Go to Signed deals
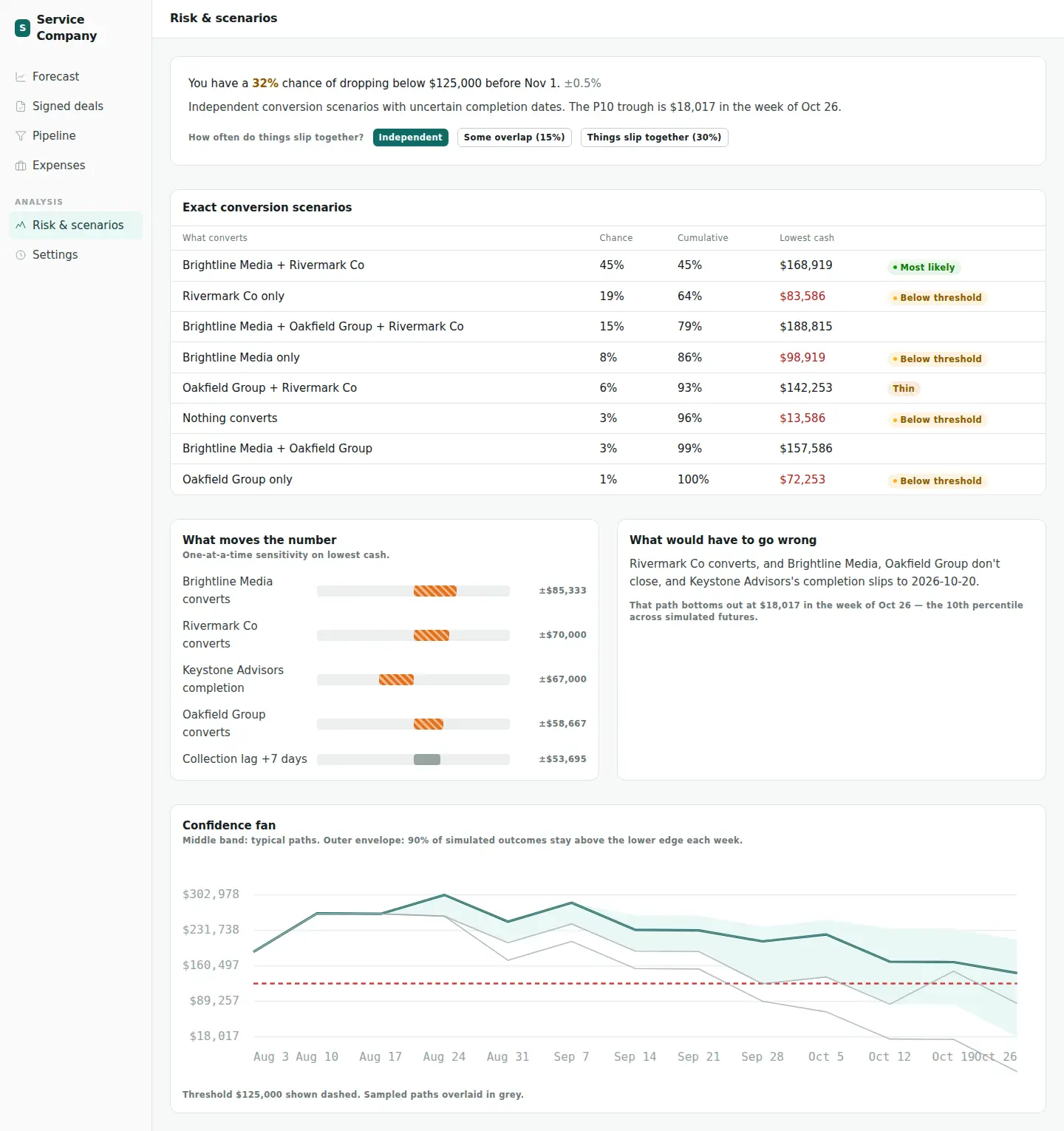This screenshot has width=1064, height=1131. 75,106
